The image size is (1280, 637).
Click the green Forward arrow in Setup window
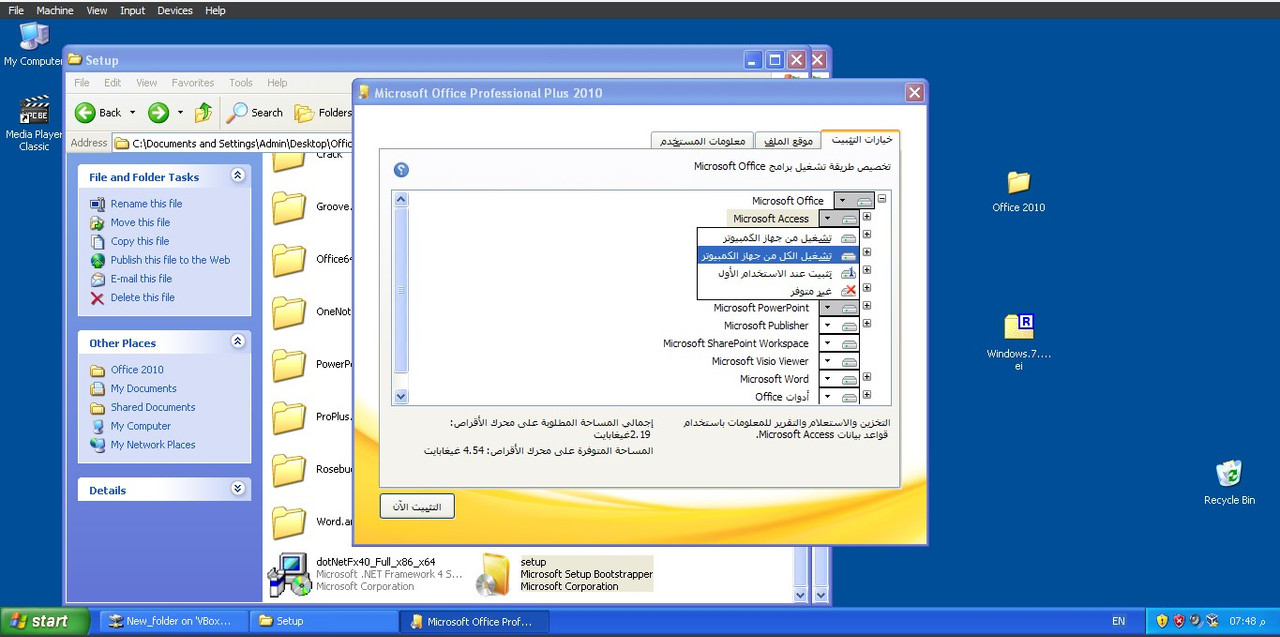pyautogui.click(x=158, y=113)
